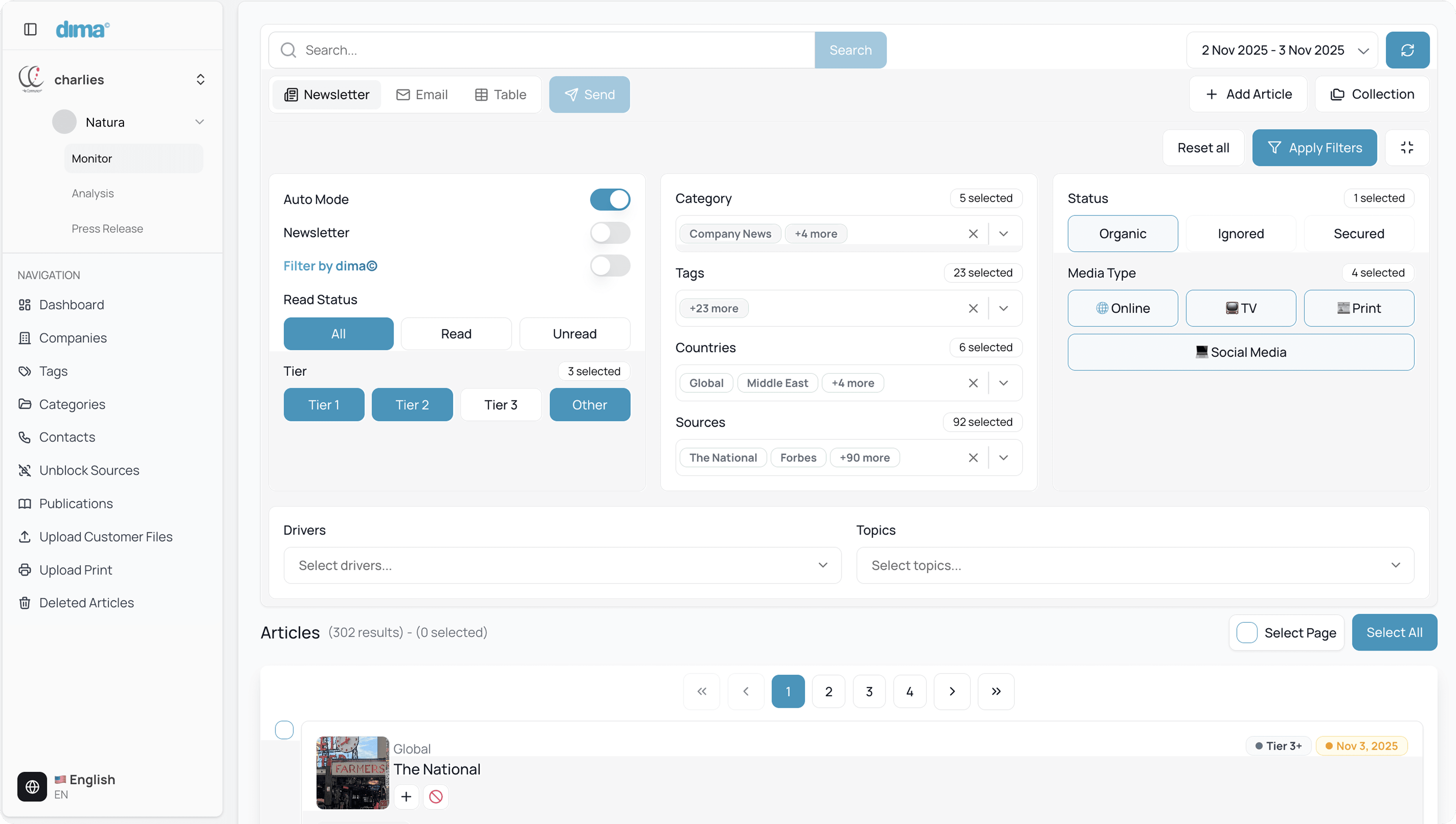Go to the last page of results
This screenshot has height=824, width=1456.
point(996,691)
